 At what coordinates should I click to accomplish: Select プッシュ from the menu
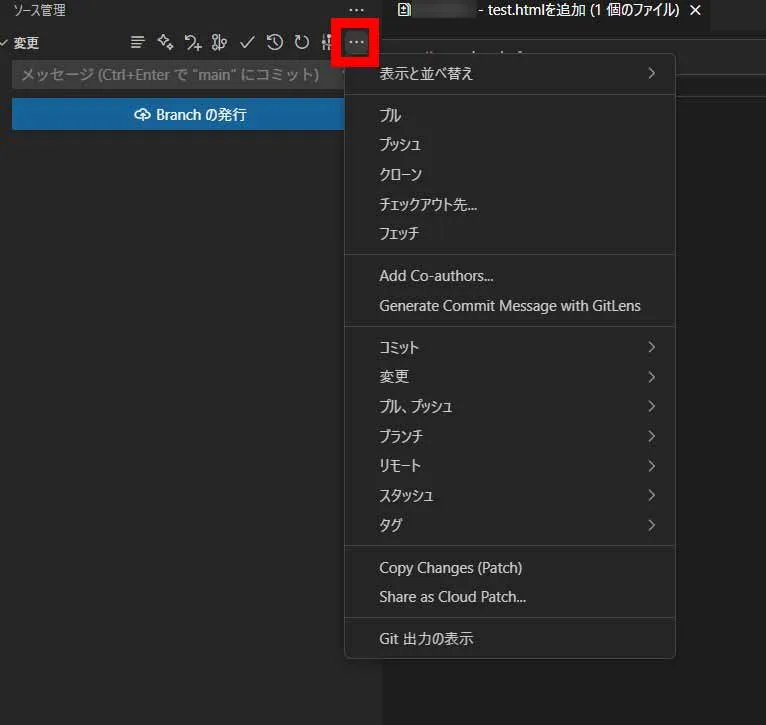click(x=400, y=145)
